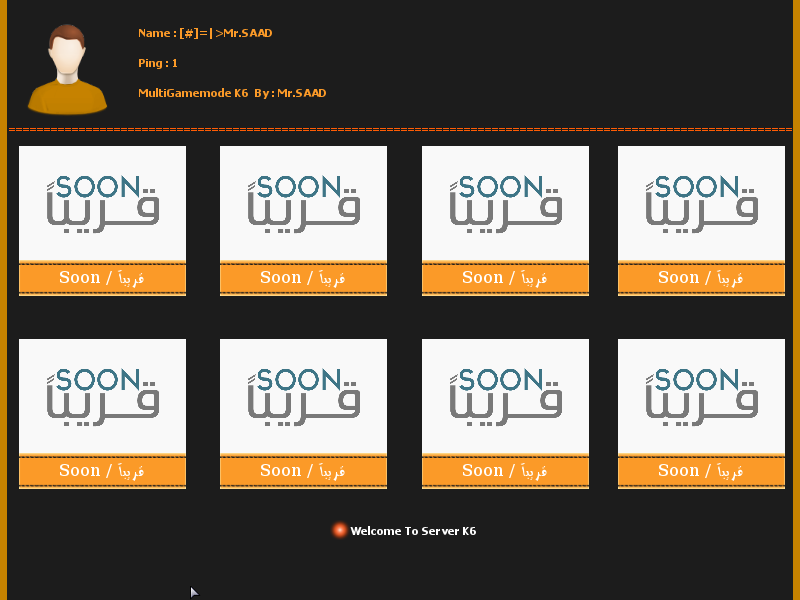Click the Welcome To Server K6 message
Image resolution: width=800 pixels, height=600 pixels.
pos(413,531)
